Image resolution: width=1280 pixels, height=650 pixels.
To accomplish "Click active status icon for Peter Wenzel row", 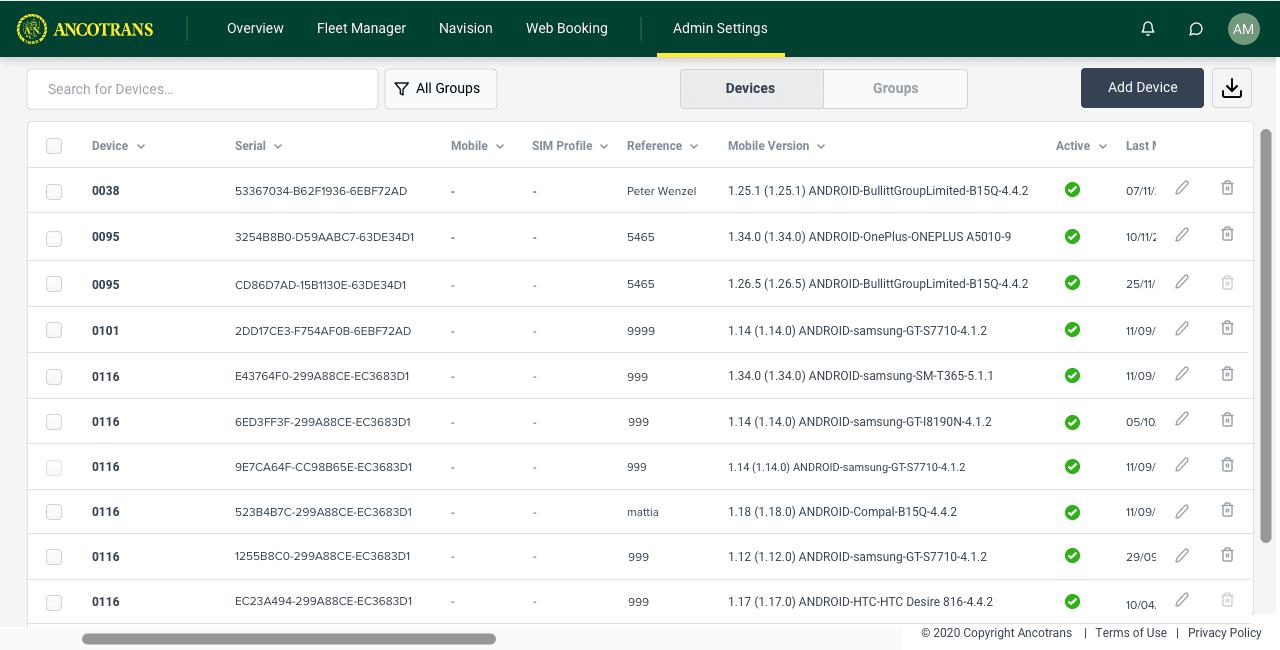I will pos(1072,190).
